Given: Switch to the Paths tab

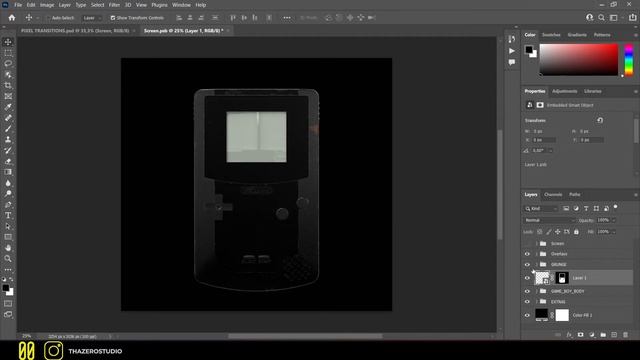Looking at the screenshot, I should (x=575, y=195).
